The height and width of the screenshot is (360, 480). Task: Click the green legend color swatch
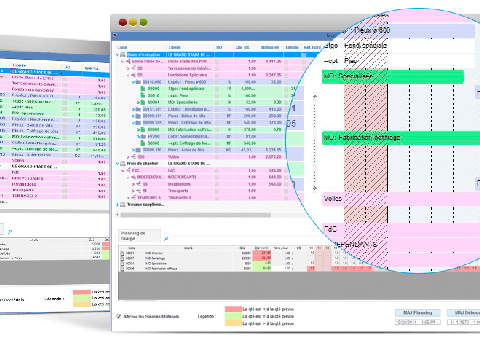tap(233, 316)
